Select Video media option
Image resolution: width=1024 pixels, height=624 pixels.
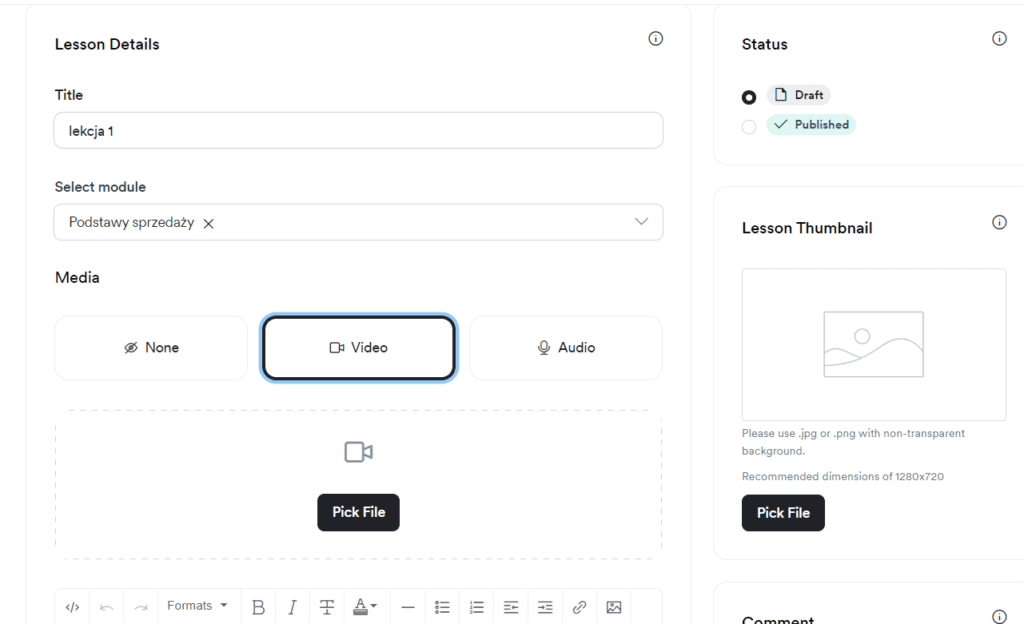click(358, 348)
